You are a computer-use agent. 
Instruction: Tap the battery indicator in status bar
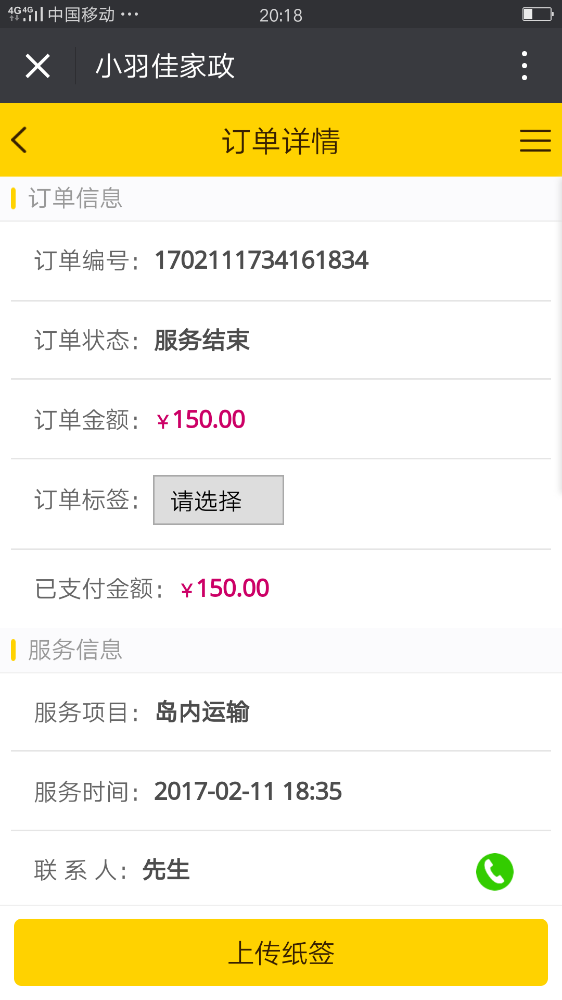point(536,14)
